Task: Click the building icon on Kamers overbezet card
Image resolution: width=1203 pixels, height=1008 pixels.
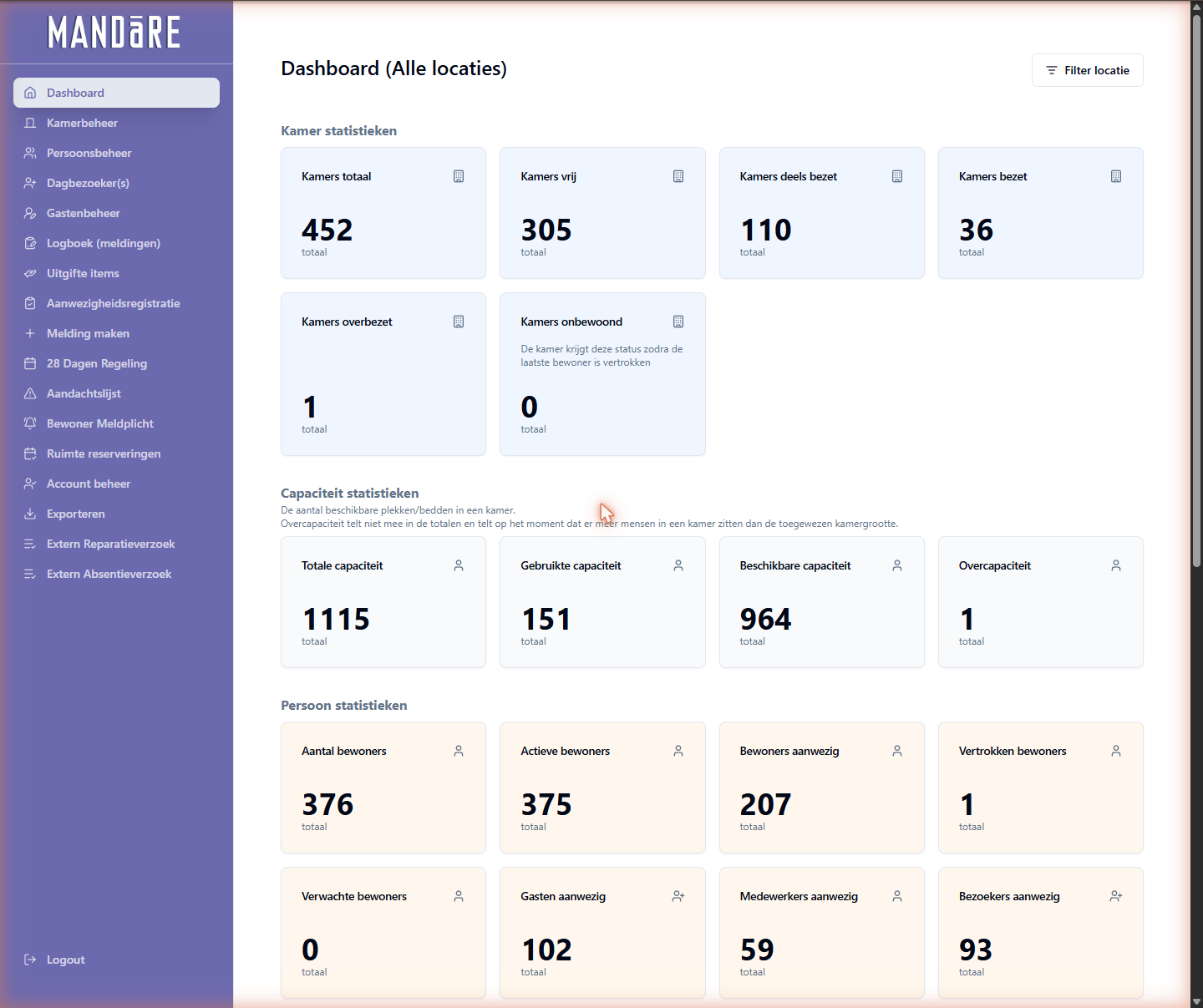Action: [x=459, y=322]
